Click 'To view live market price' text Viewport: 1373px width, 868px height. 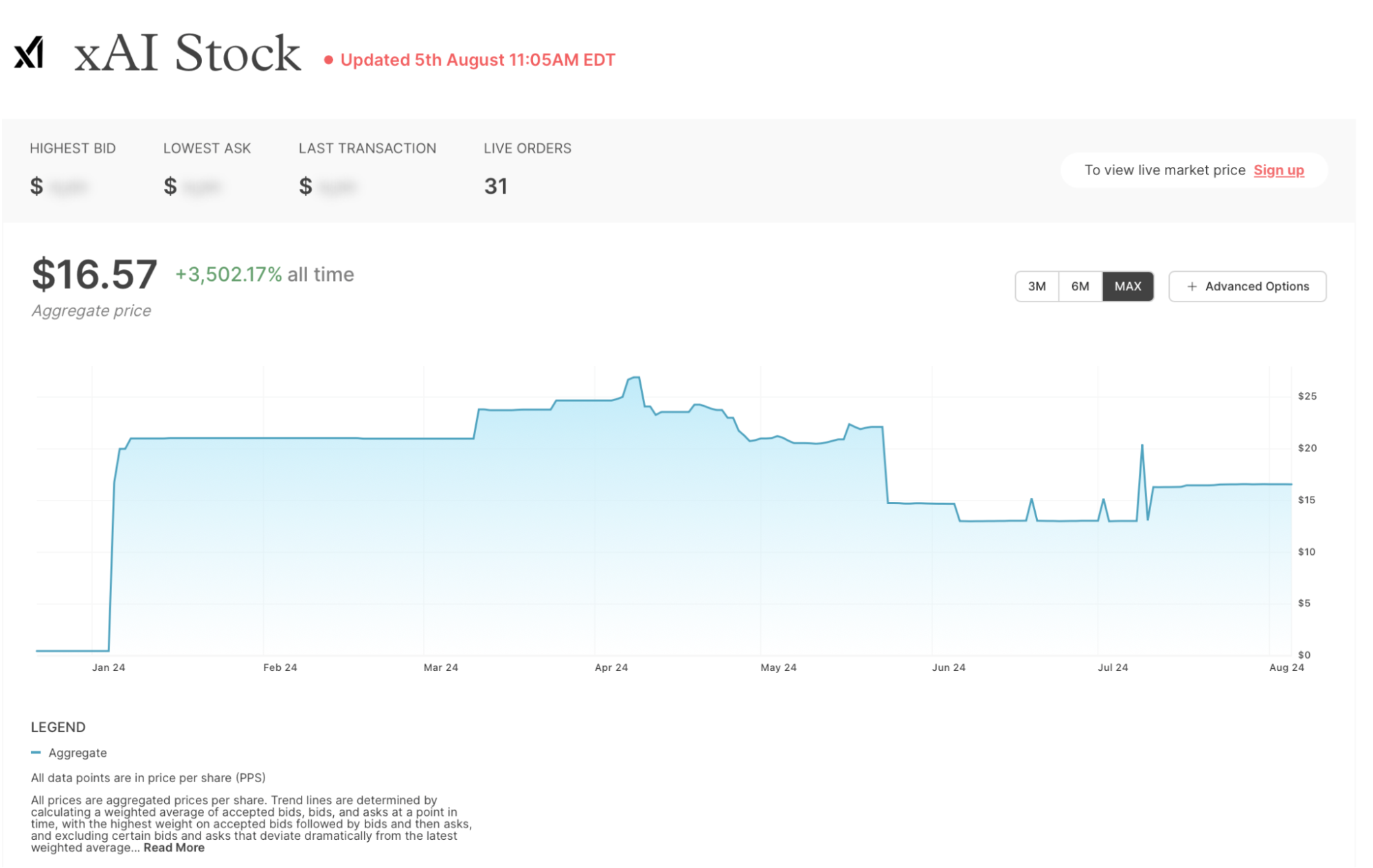[x=1165, y=170]
